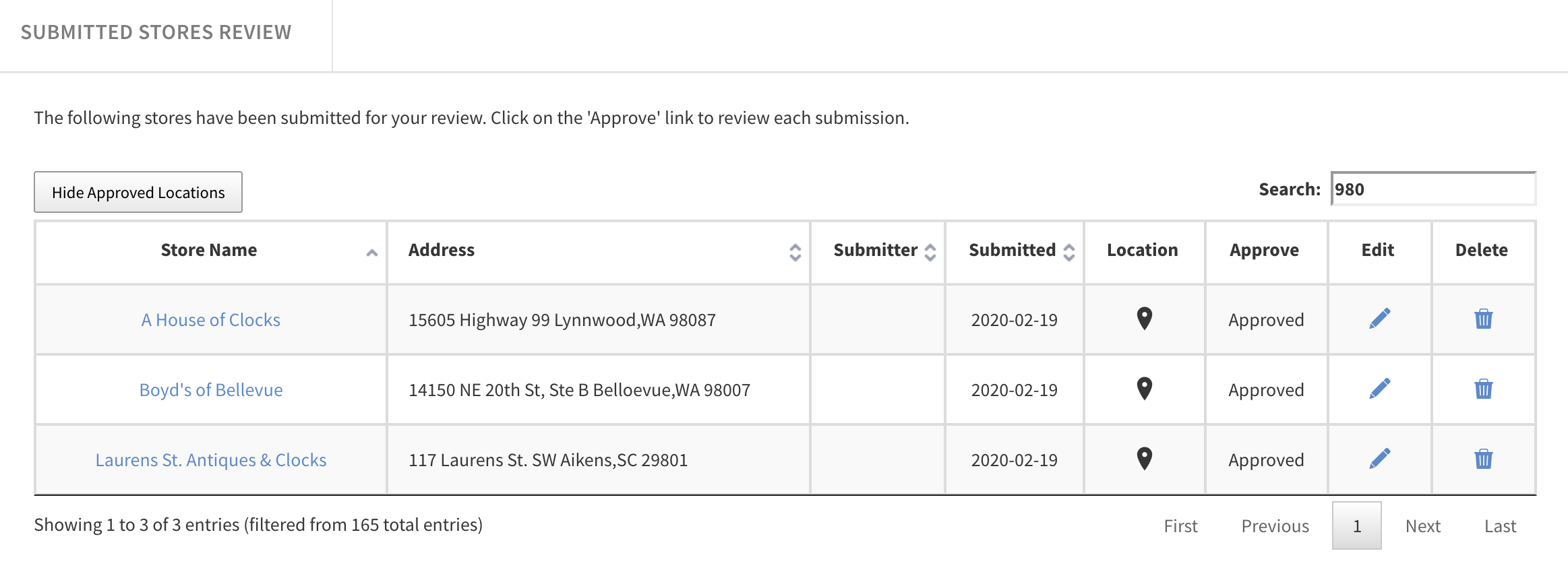Open A House of Clocks store link

(x=210, y=320)
